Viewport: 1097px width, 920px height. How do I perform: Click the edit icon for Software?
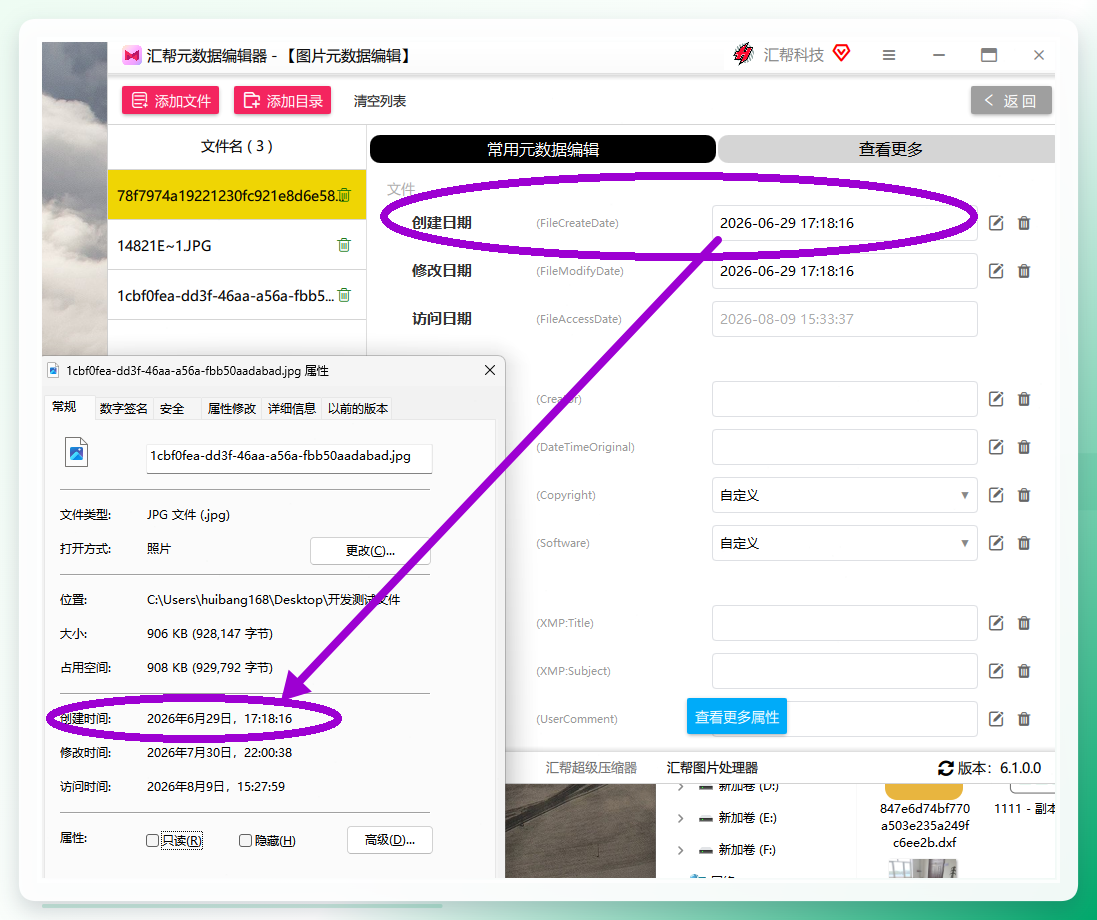pos(996,543)
